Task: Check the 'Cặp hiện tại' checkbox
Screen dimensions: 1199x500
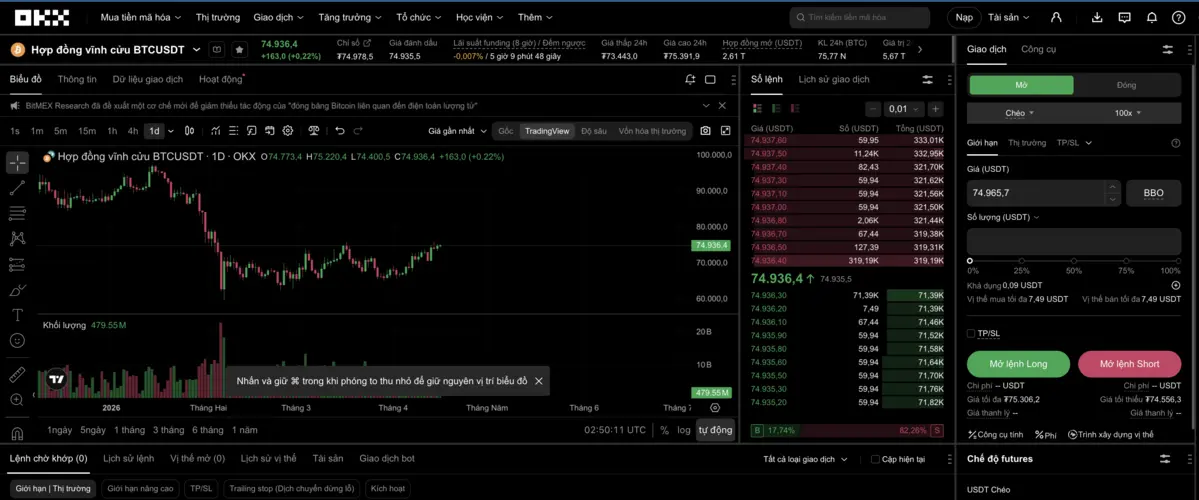Action: tap(875, 459)
